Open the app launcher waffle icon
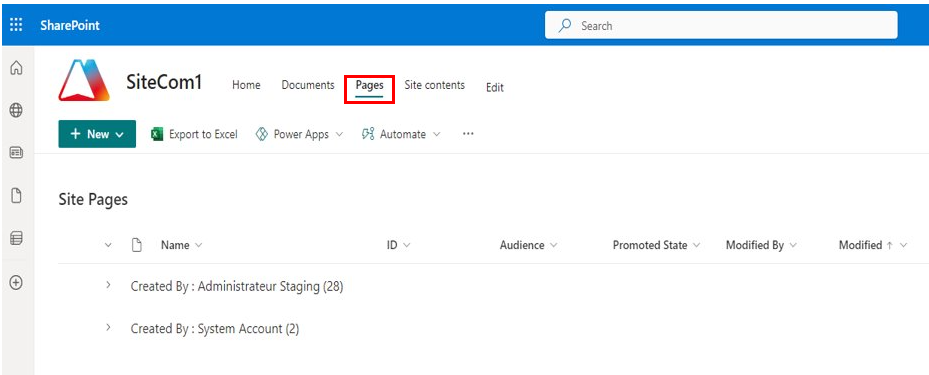929x375 pixels. click(x=17, y=25)
